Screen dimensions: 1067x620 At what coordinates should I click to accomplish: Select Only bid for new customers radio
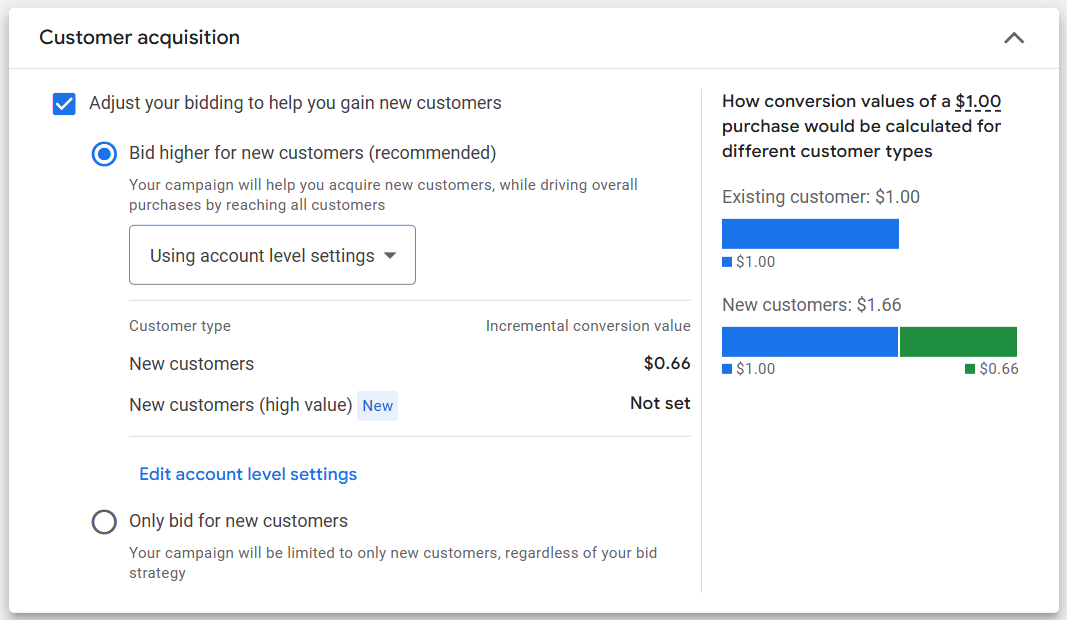104,522
